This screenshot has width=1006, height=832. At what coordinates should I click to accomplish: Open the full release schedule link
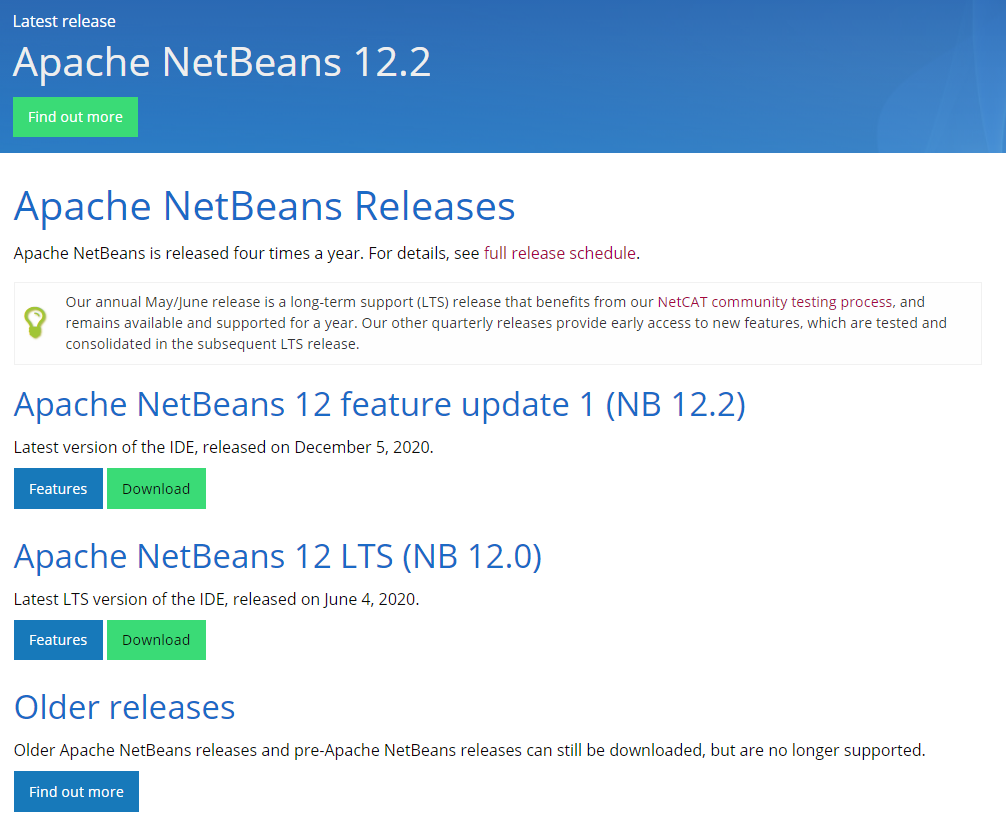(558, 253)
